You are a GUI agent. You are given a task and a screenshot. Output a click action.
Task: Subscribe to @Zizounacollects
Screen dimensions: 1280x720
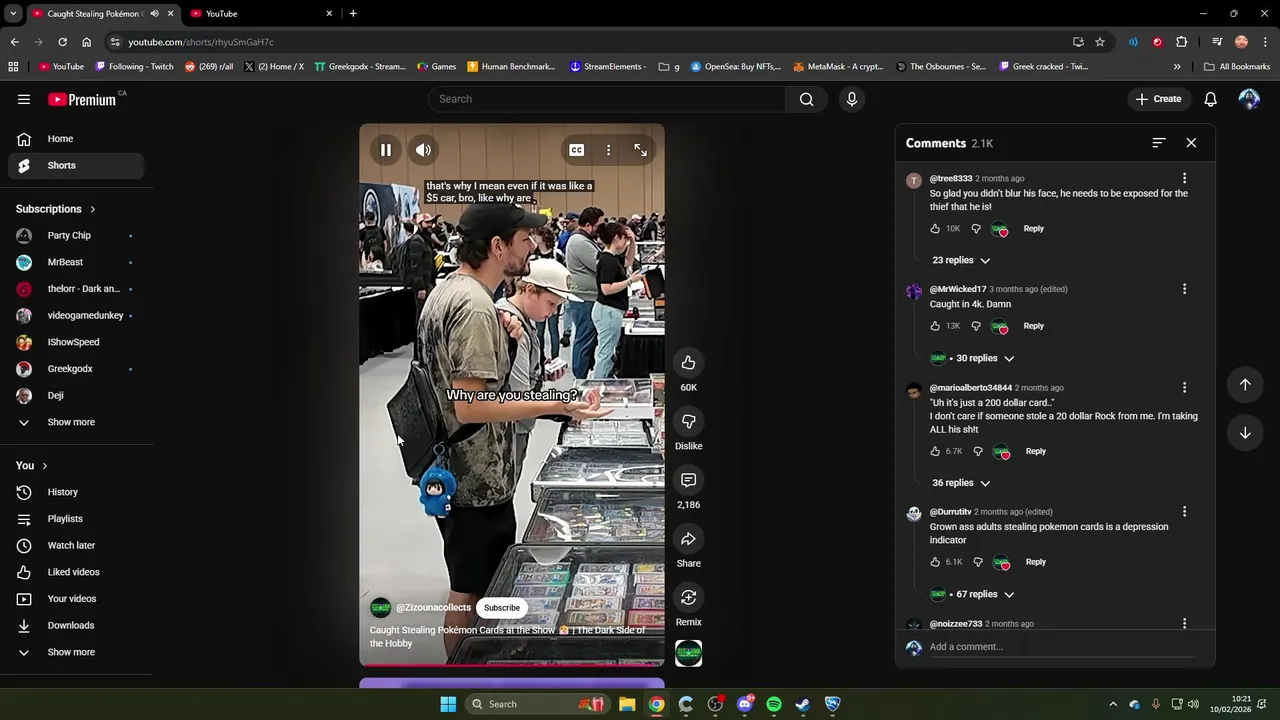click(x=502, y=608)
